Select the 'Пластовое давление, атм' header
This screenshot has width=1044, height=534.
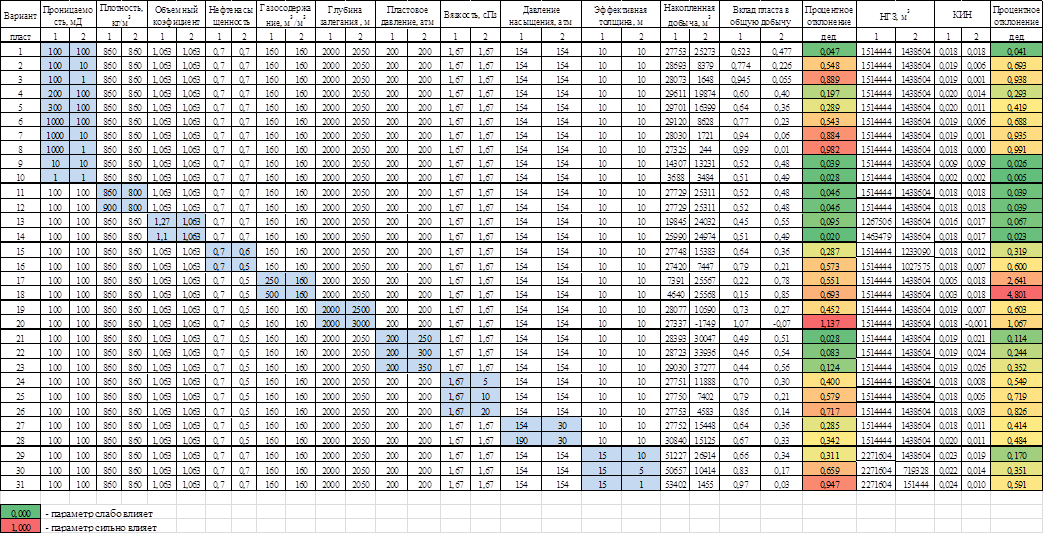408,15
